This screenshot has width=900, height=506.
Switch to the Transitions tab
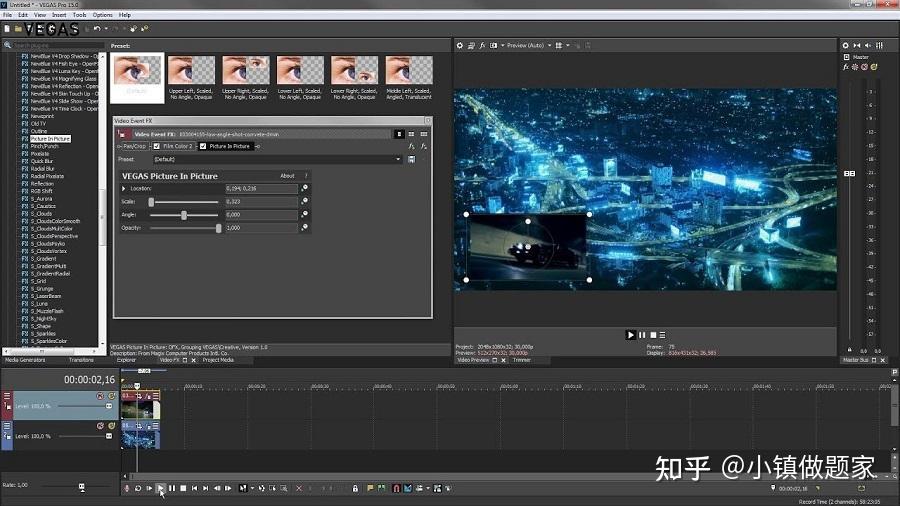81,360
